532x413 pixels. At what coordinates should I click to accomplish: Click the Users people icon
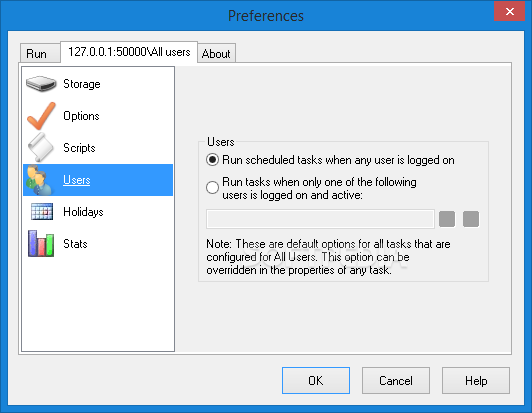(39, 180)
